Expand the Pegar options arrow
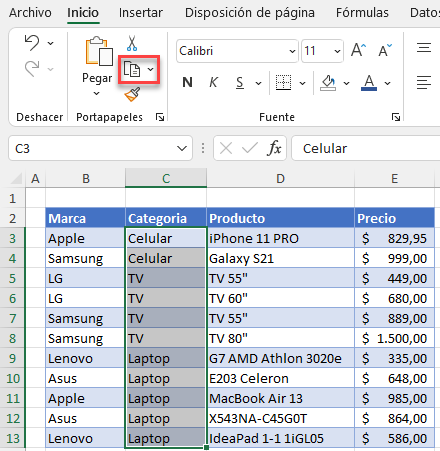This screenshot has height=451, width=440. pyautogui.click(x=96, y=93)
